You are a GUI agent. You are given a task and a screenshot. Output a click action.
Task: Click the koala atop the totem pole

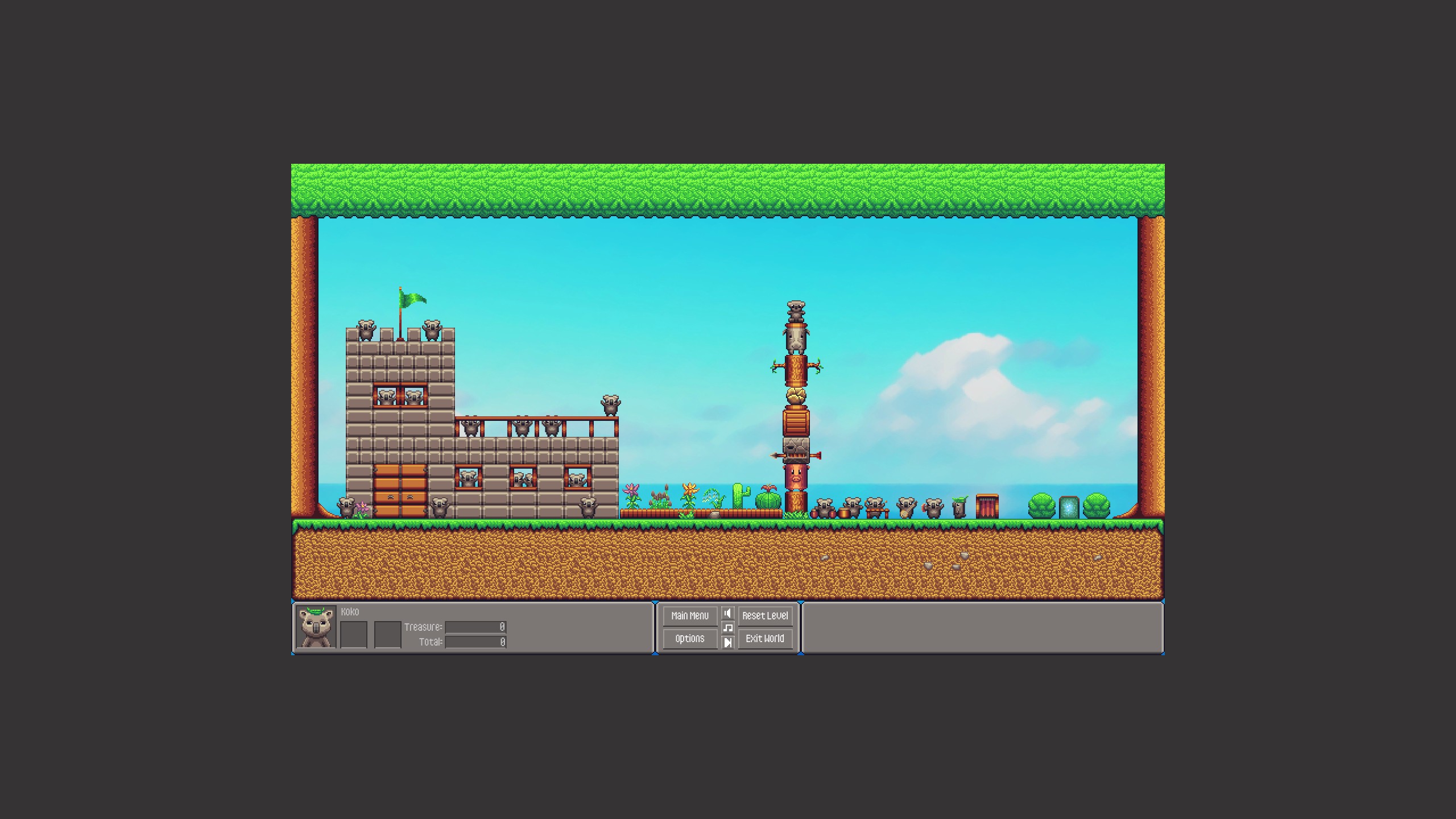click(796, 311)
